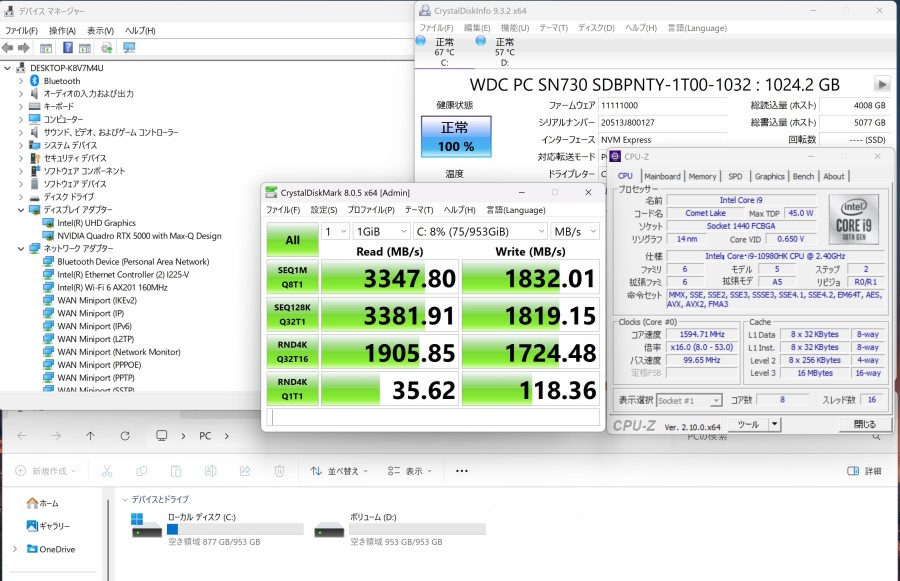Select the Bluetooth device category icon

tap(34, 81)
